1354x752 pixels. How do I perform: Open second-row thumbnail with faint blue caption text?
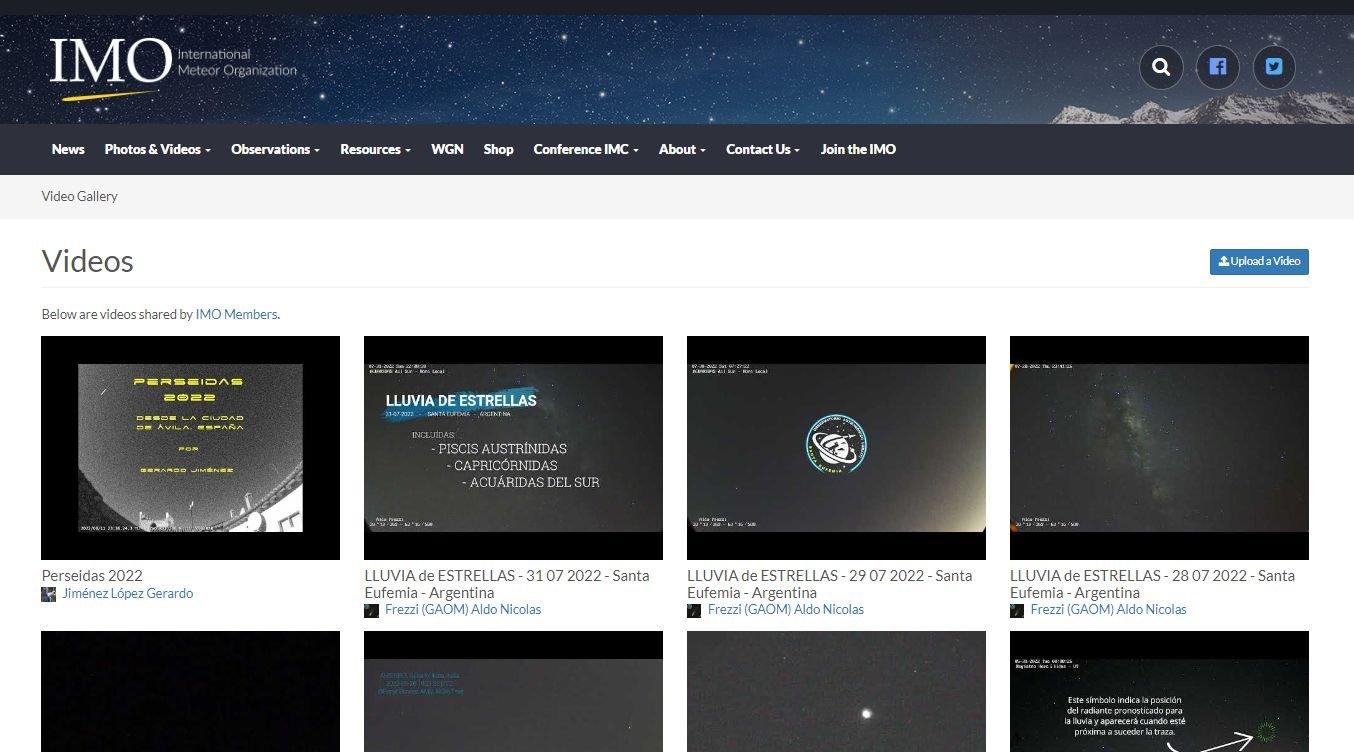513,692
